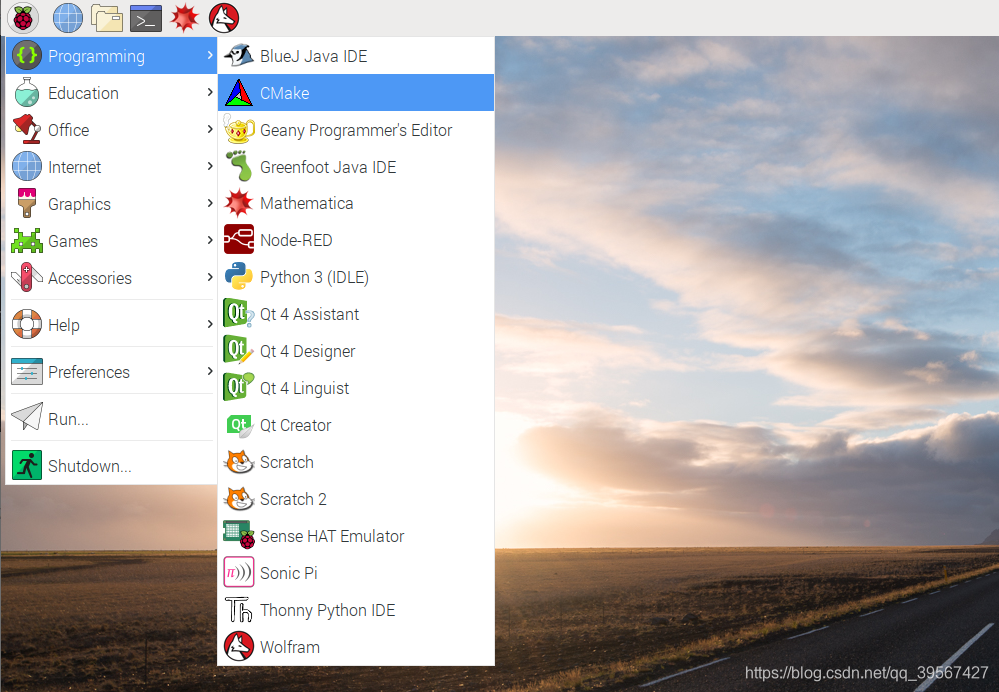Open Qt 4 Designer entry
Viewport: 999px width, 692px height.
356,351
